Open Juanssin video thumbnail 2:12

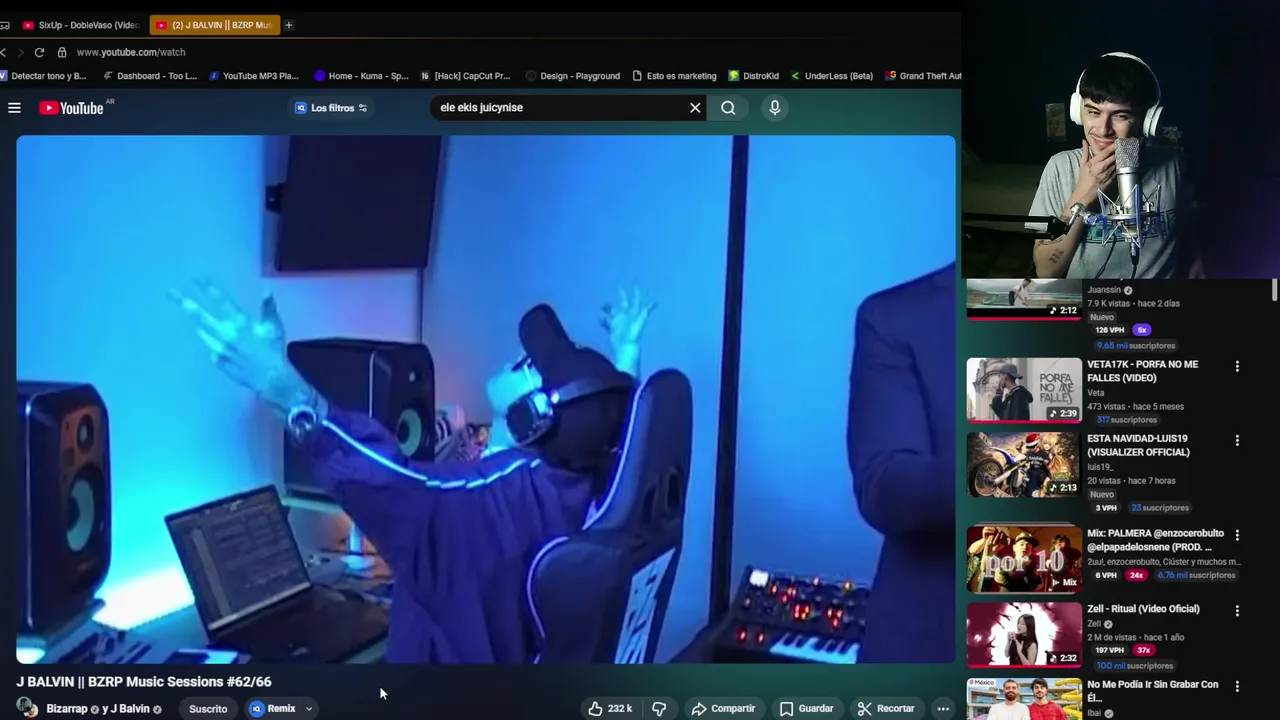1024,299
